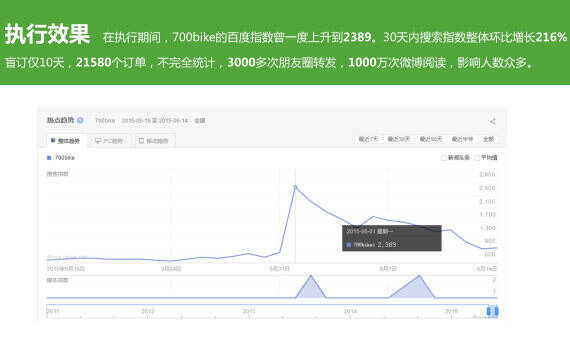
Task: Click the blue help icon beside the chart title
Action: coord(80,120)
